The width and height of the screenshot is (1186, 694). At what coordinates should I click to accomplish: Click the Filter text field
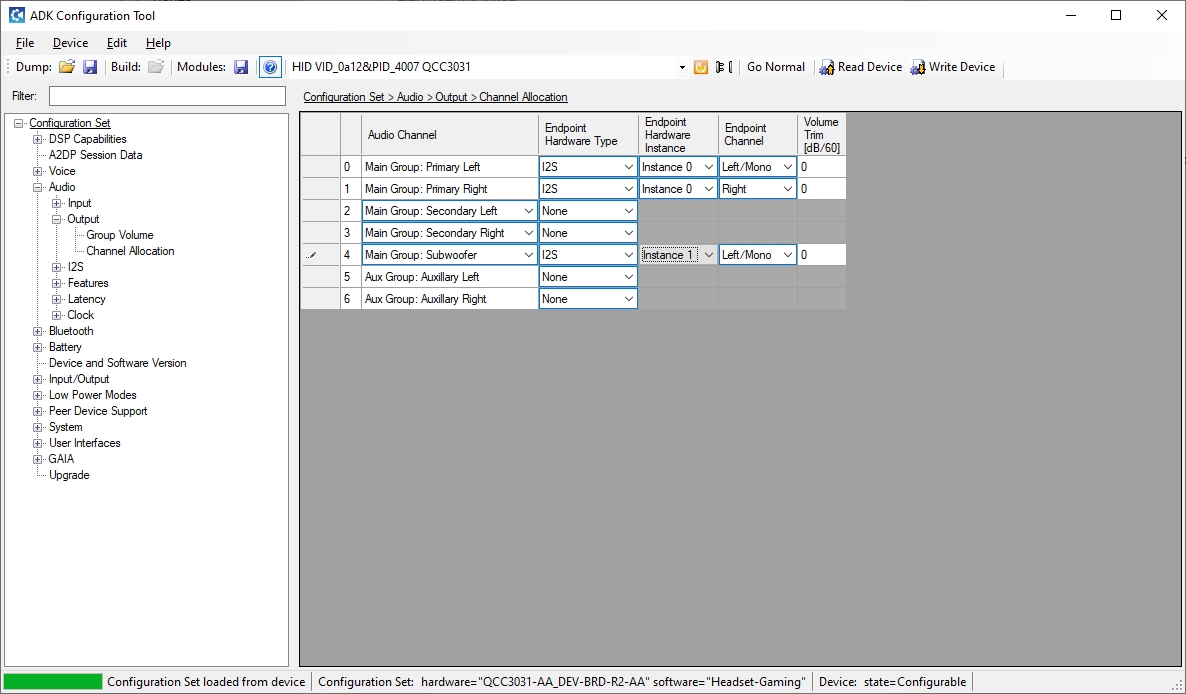point(167,96)
